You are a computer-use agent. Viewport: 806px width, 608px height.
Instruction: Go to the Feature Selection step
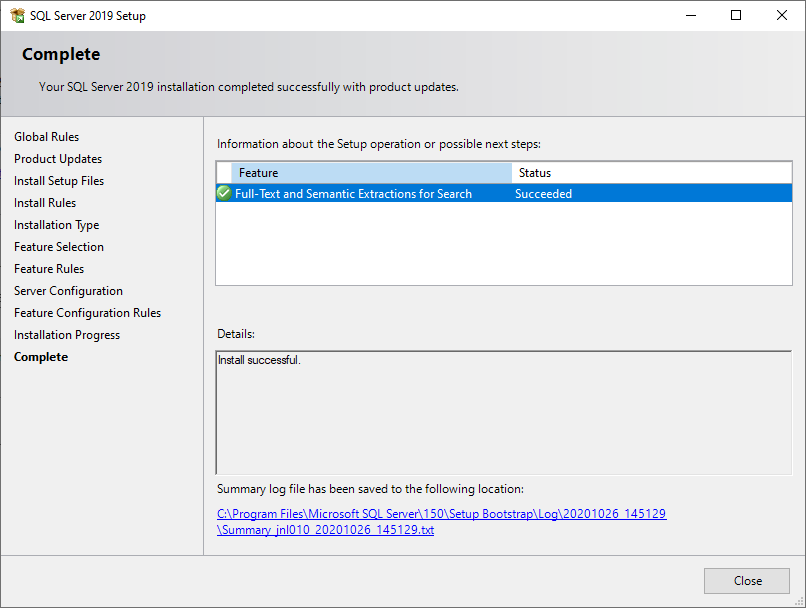[59, 247]
